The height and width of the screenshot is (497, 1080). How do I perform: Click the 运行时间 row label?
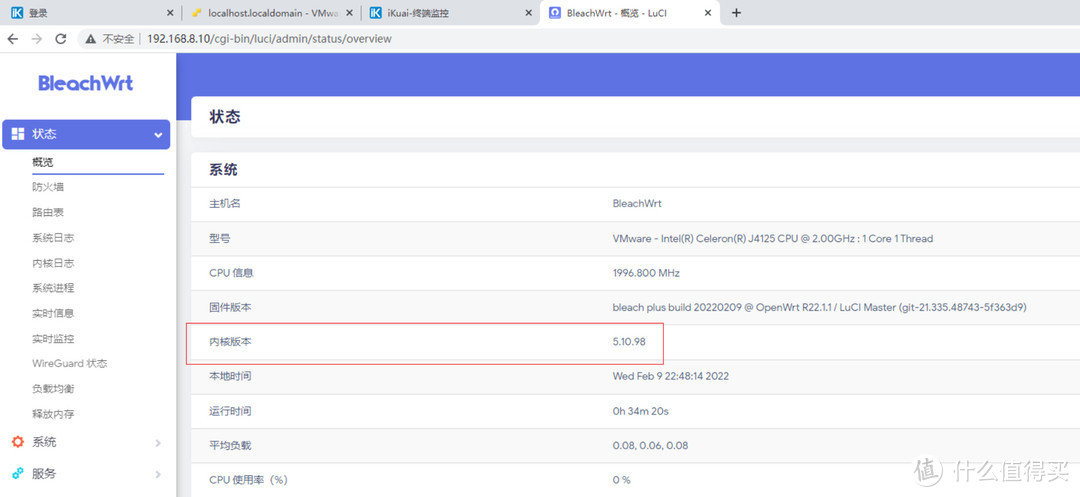pyautogui.click(x=230, y=411)
